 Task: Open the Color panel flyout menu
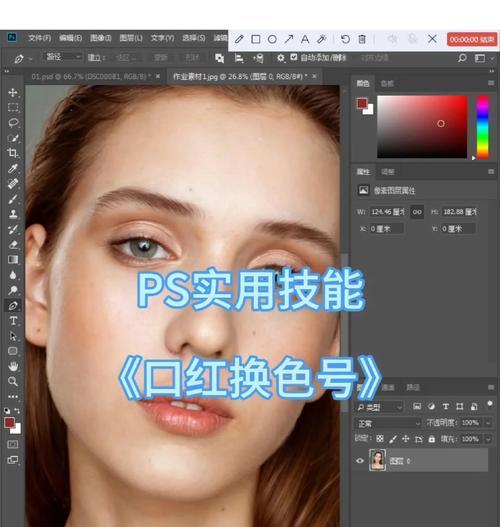pos(491,83)
